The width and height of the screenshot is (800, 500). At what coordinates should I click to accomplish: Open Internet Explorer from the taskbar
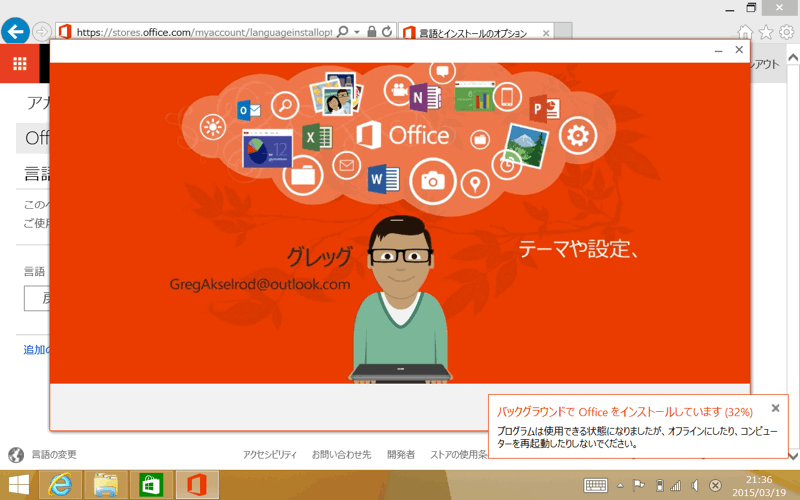[60, 485]
